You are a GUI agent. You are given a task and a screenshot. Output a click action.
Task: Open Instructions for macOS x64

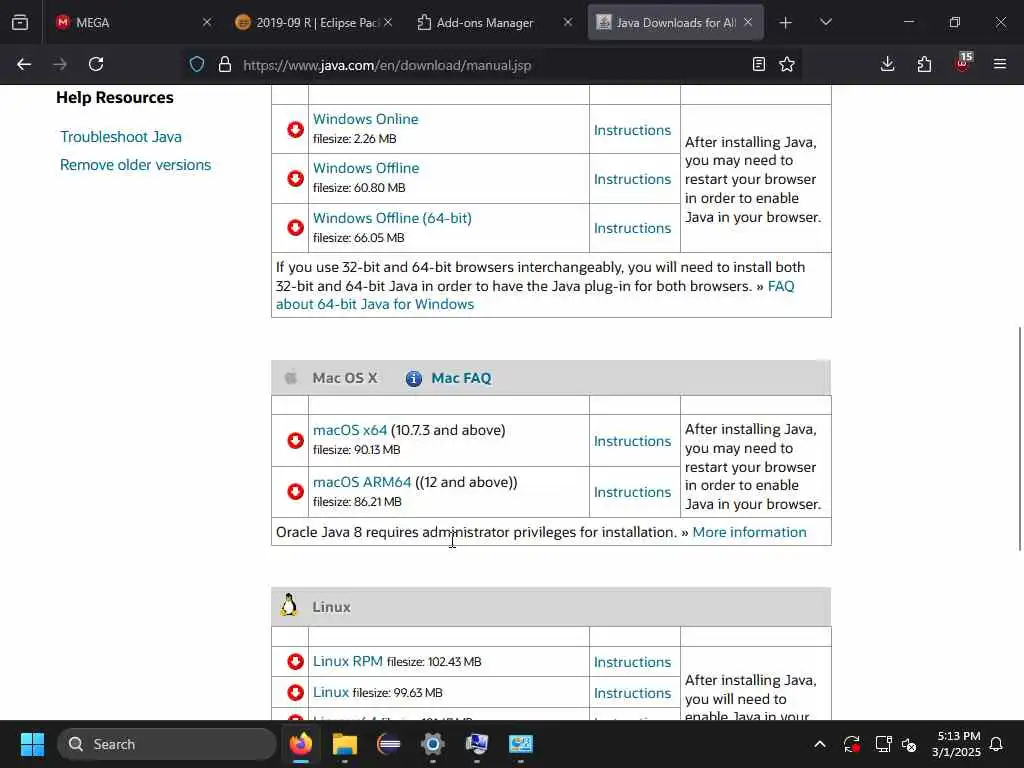pyautogui.click(x=632, y=441)
